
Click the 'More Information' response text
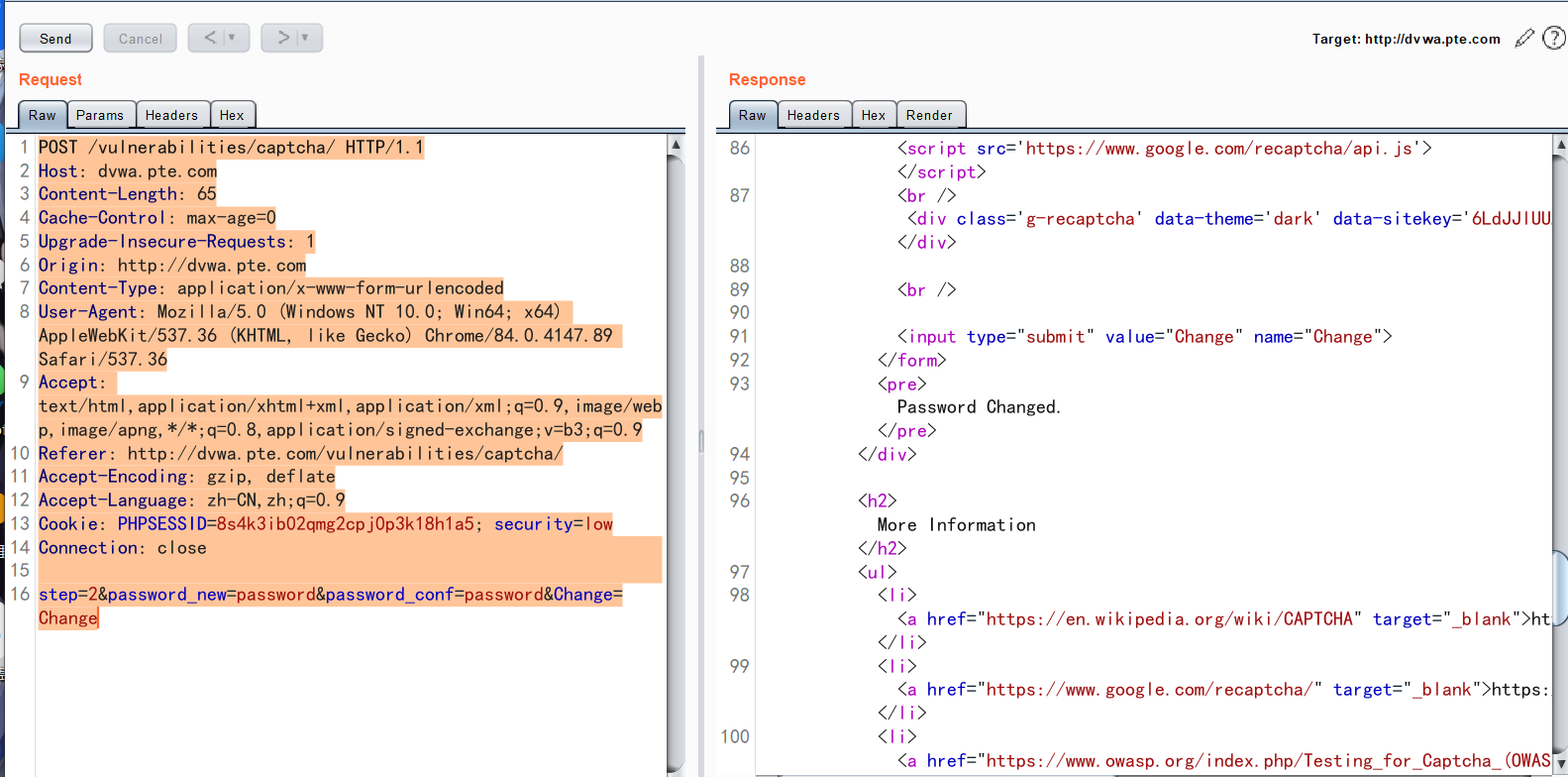[957, 525]
